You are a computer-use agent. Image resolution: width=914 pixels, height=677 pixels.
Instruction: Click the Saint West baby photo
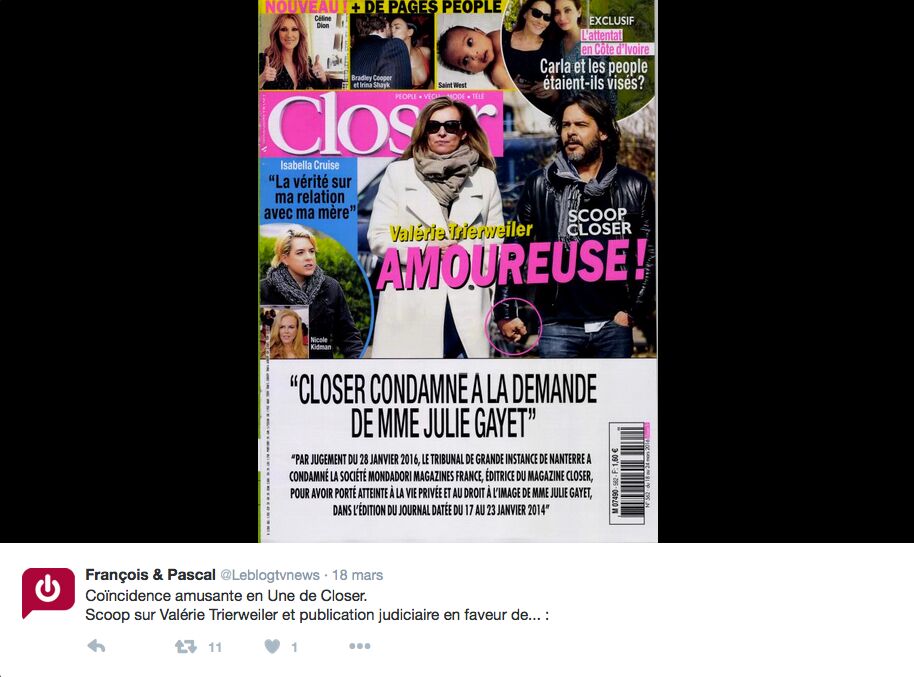[x=470, y=51]
